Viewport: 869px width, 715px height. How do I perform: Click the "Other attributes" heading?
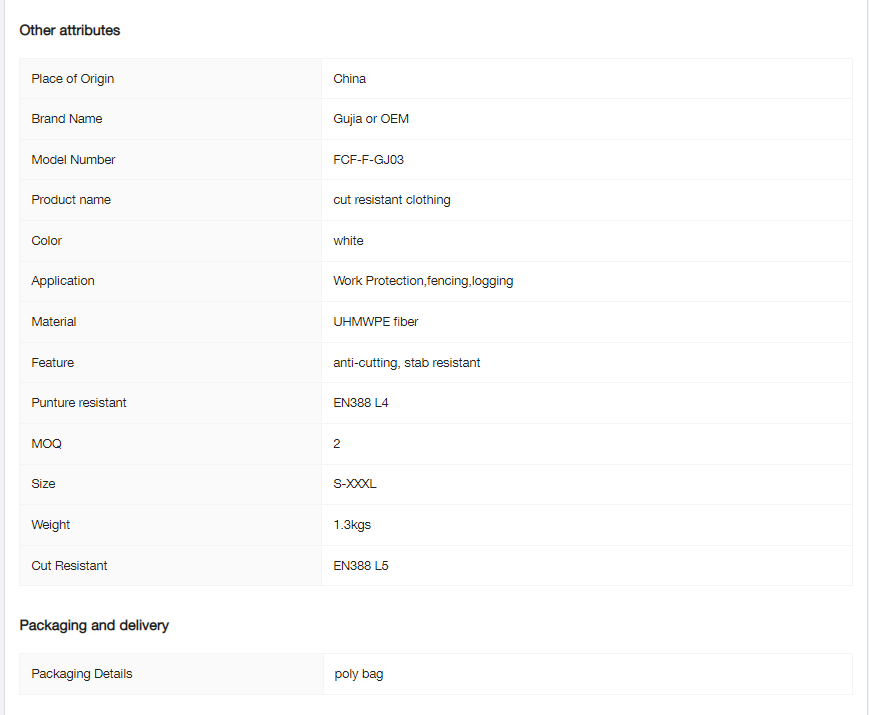[70, 30]
